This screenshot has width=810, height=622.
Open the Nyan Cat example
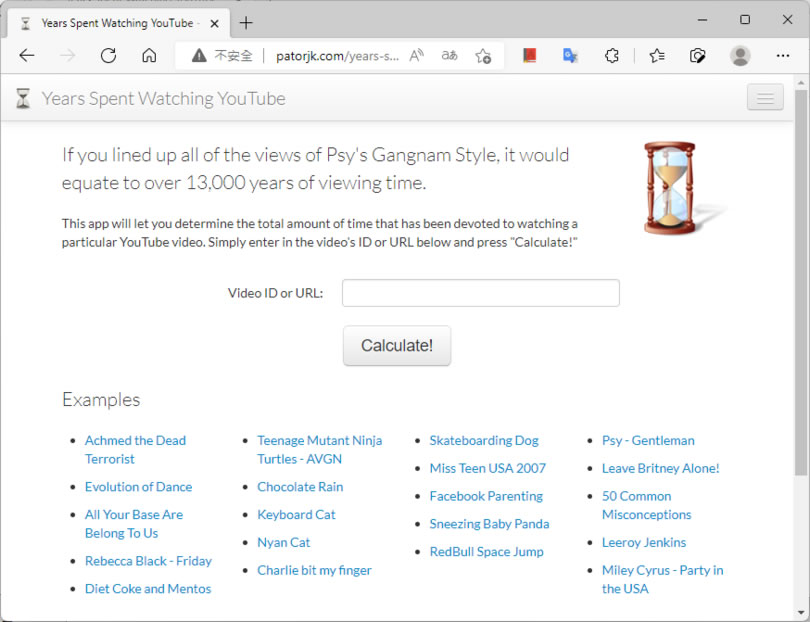tap(284, 542)
